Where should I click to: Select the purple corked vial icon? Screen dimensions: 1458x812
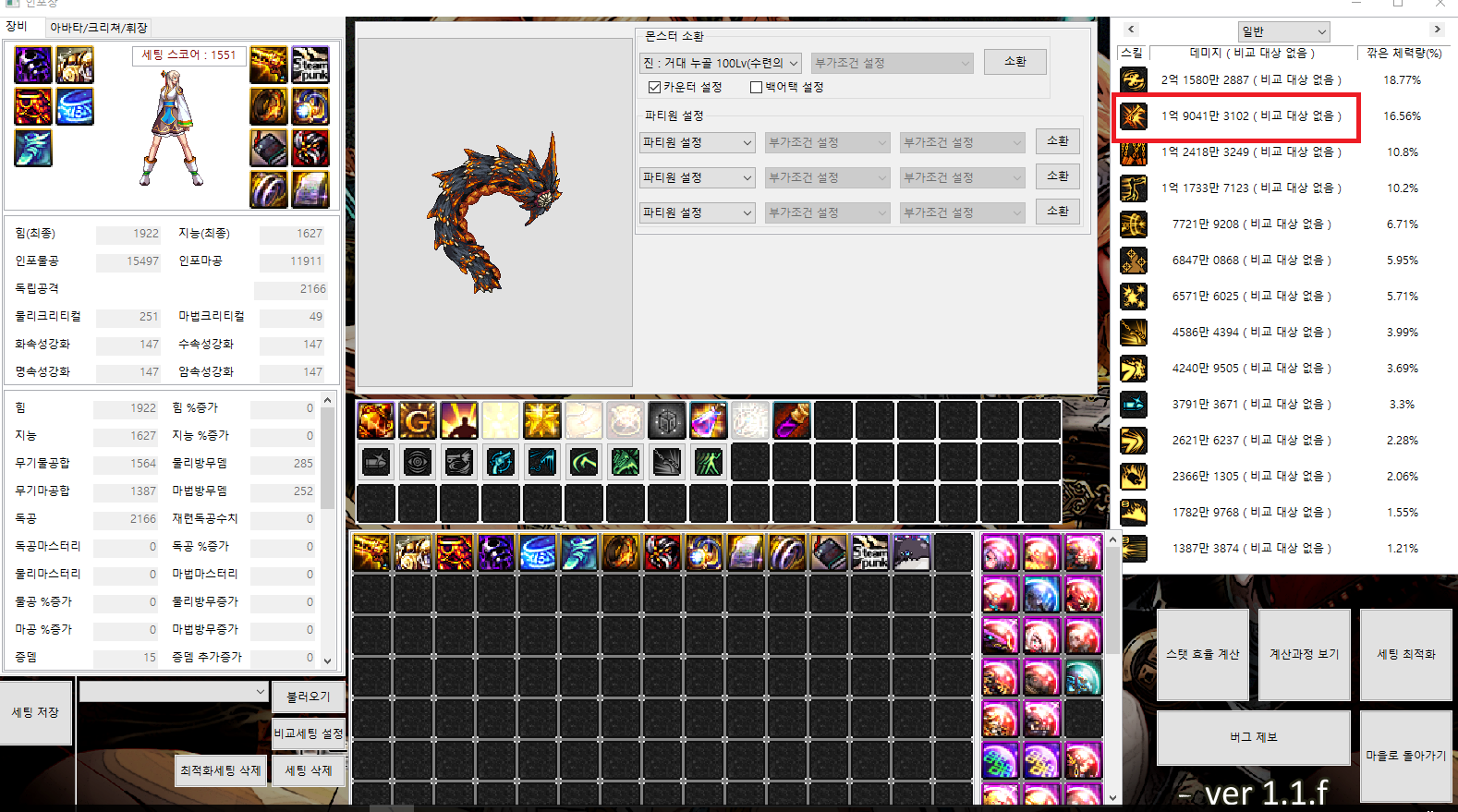tap(792, 420)
